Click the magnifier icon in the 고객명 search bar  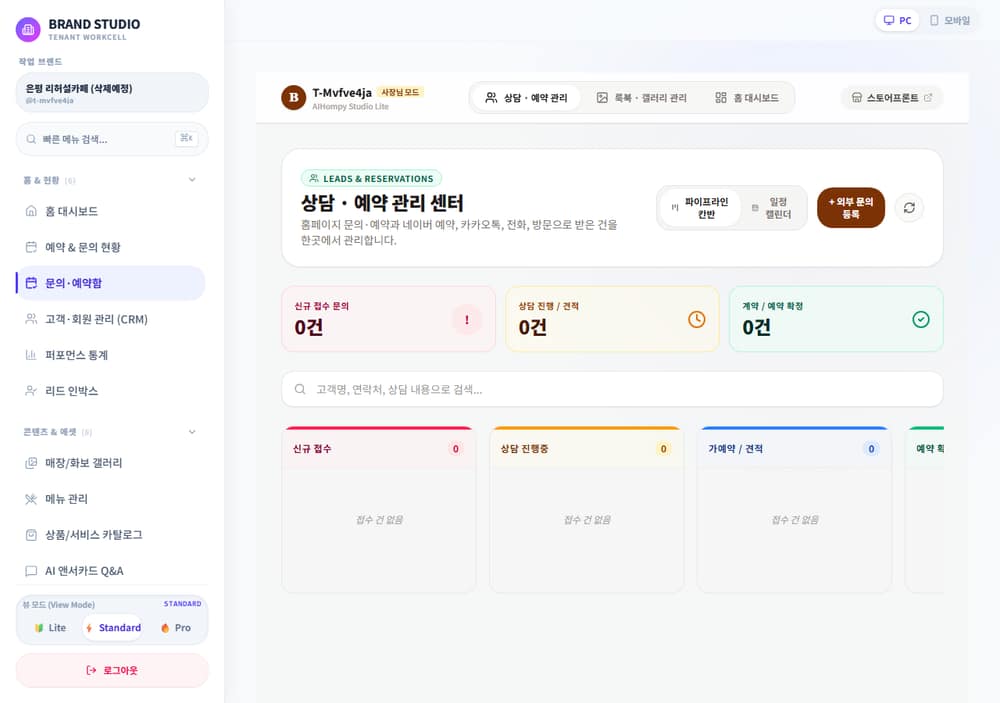click(x=300, y=389)
